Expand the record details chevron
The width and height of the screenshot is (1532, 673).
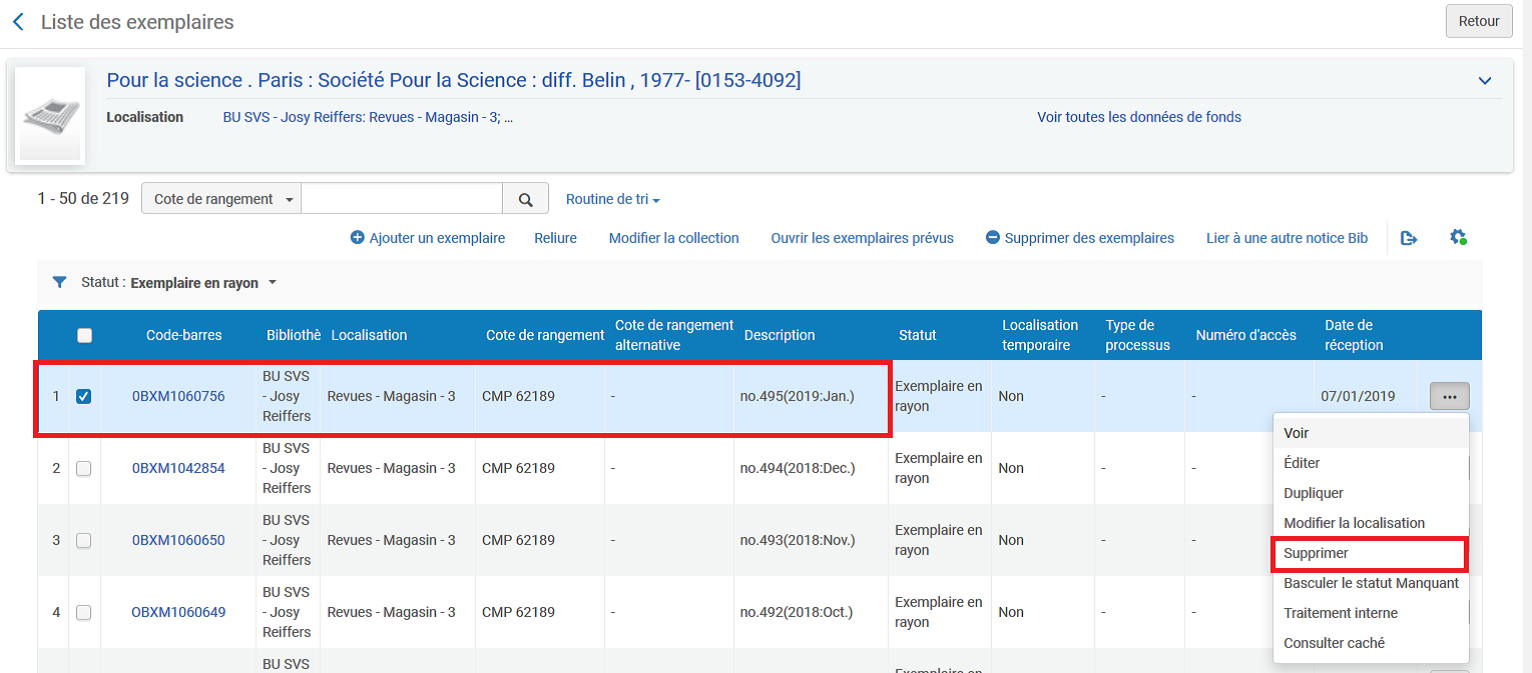[x=1485, y=81]
